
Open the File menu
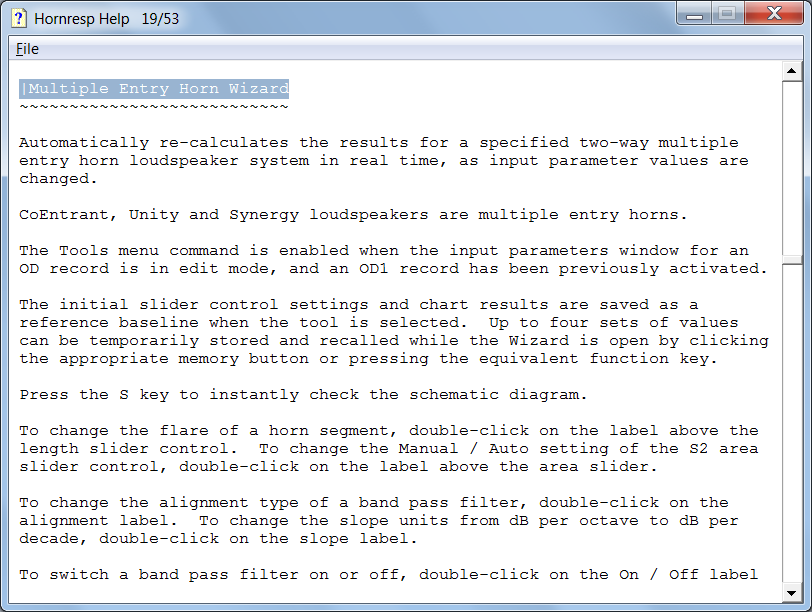click(27, 49)
